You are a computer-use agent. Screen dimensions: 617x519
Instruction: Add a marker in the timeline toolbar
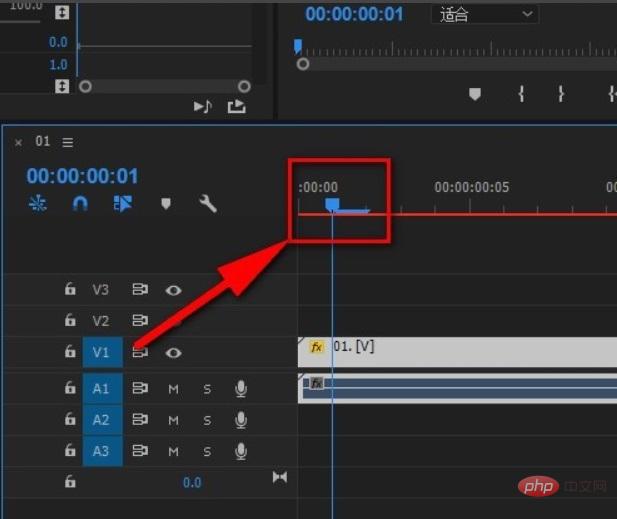coord(166,203)
